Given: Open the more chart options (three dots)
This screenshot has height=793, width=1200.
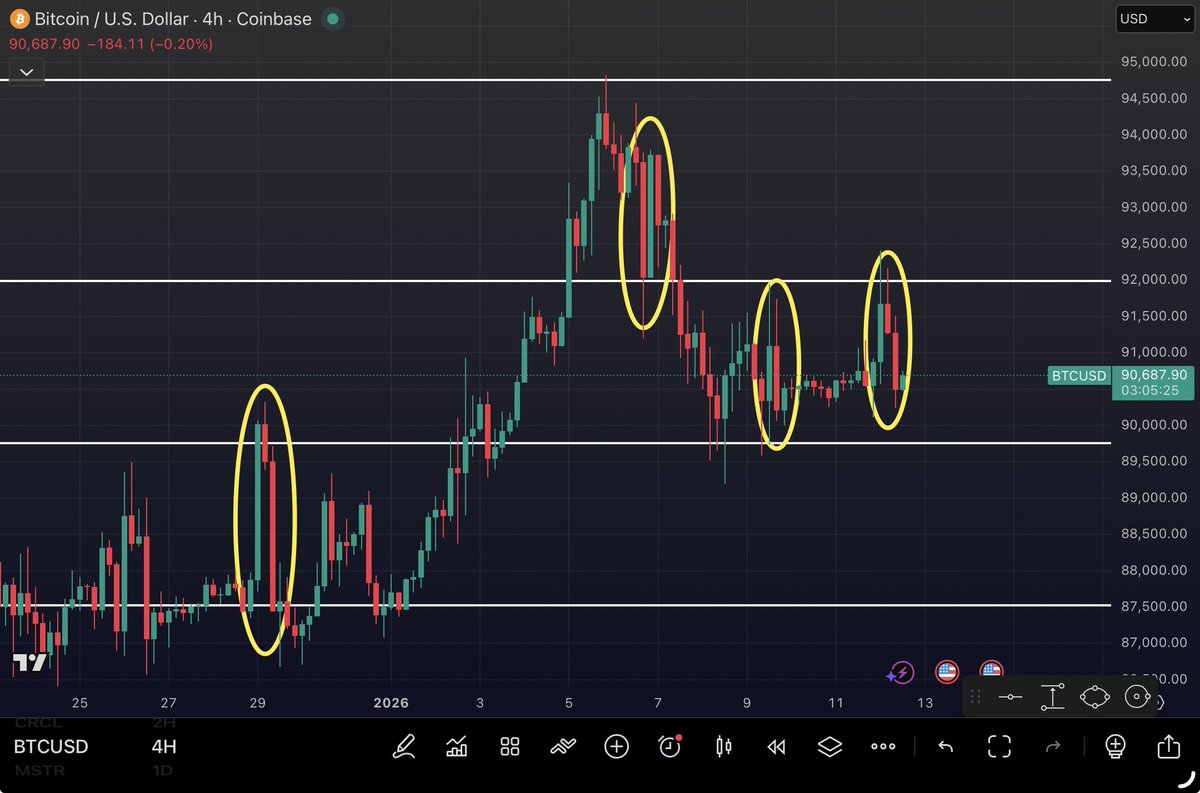Looking at the screenshot, I should point(882,746).
